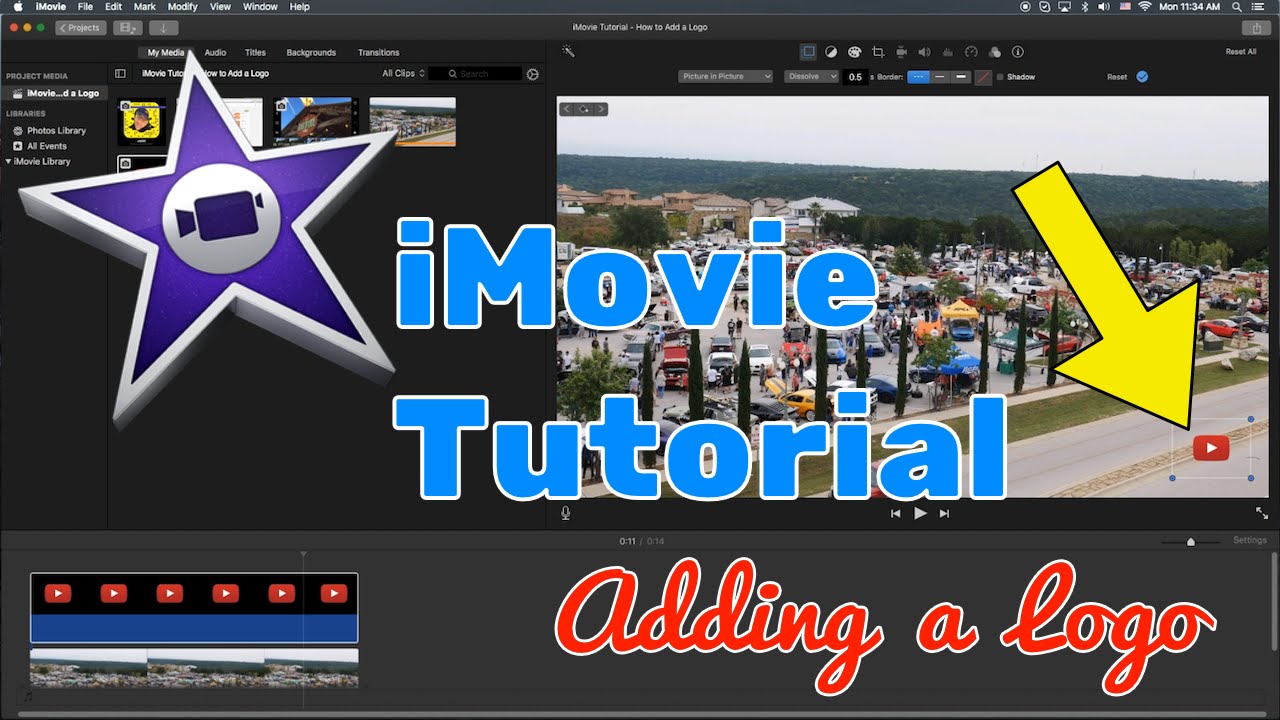The height and width of the screenshot is (720, 1280).
Task: Go back with the Projects button
Action: 81,28
